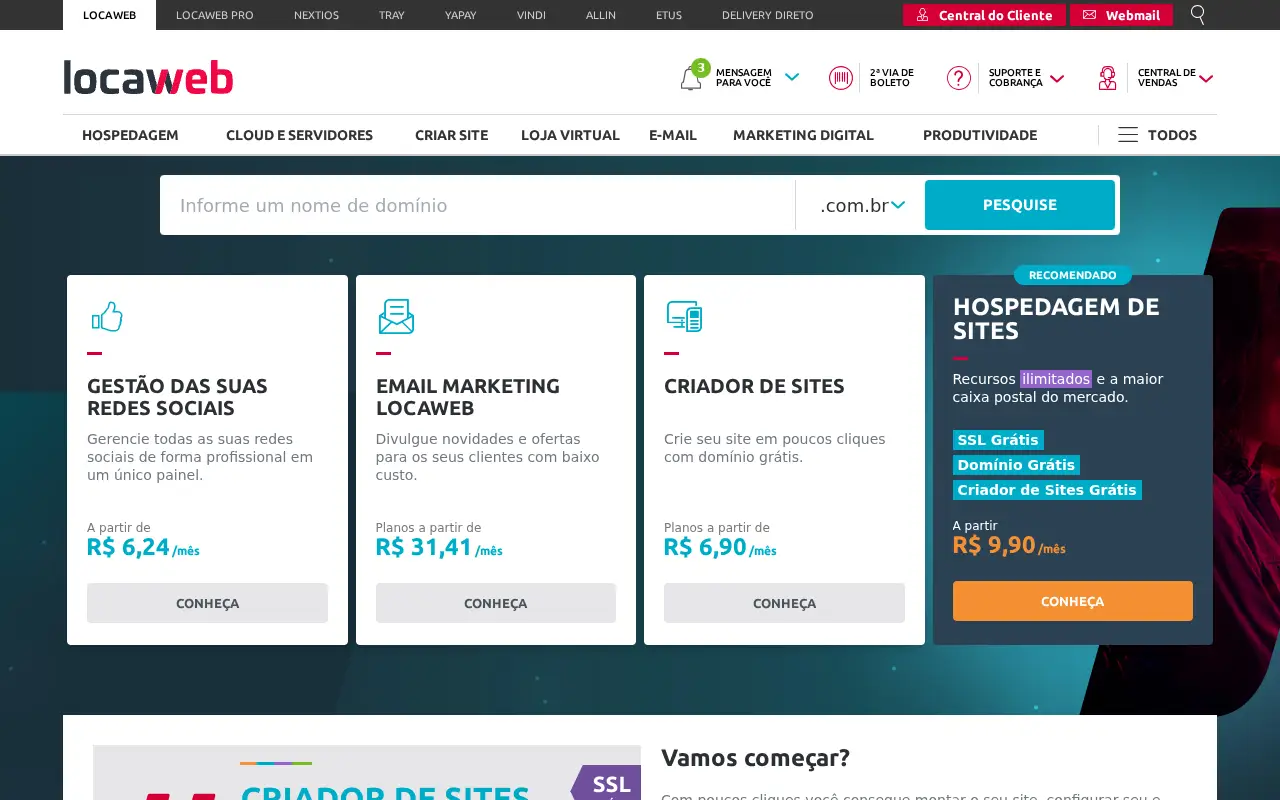Screen dimensions: 1280x800
Task: Open the Webmail button
Action: tap(1121, 15)
